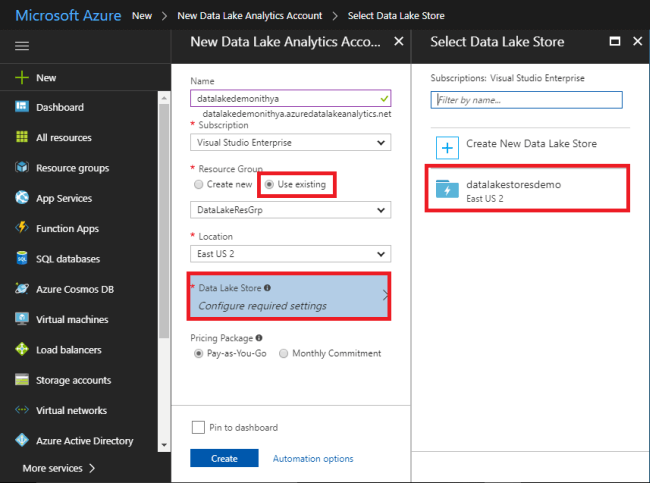Enable the Pin to dashboard checkbox
650x483 pixels.
[198, 427]
